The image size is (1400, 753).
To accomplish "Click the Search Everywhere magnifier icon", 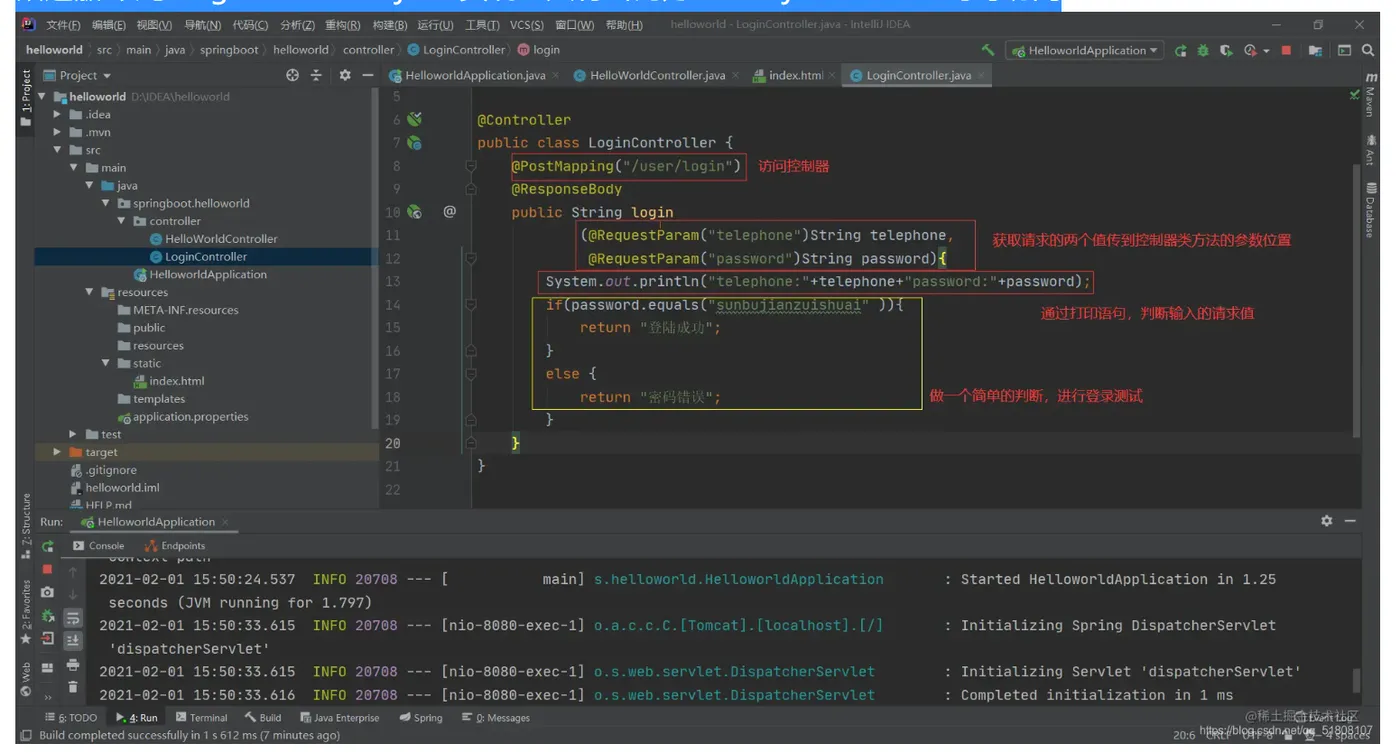I will tap(1366, 50).
